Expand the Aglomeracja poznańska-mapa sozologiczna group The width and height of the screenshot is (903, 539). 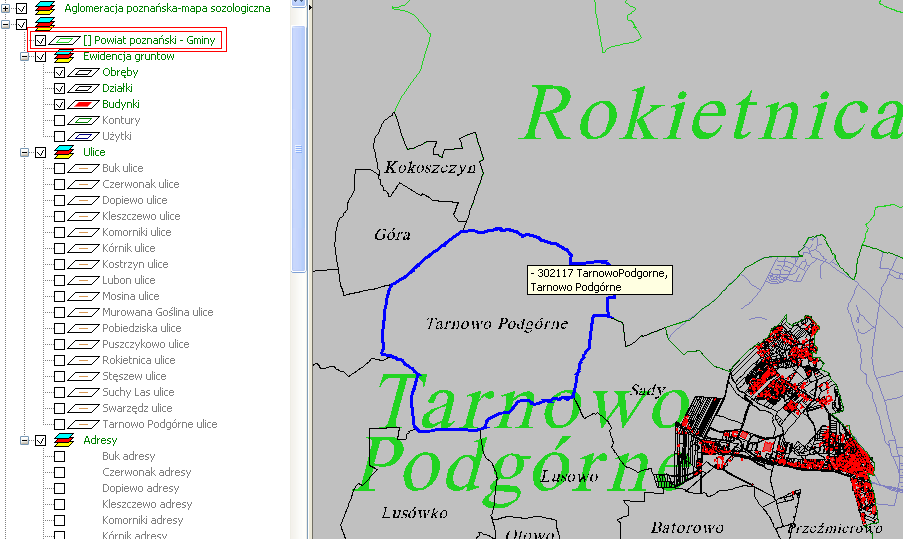(6, 8)
